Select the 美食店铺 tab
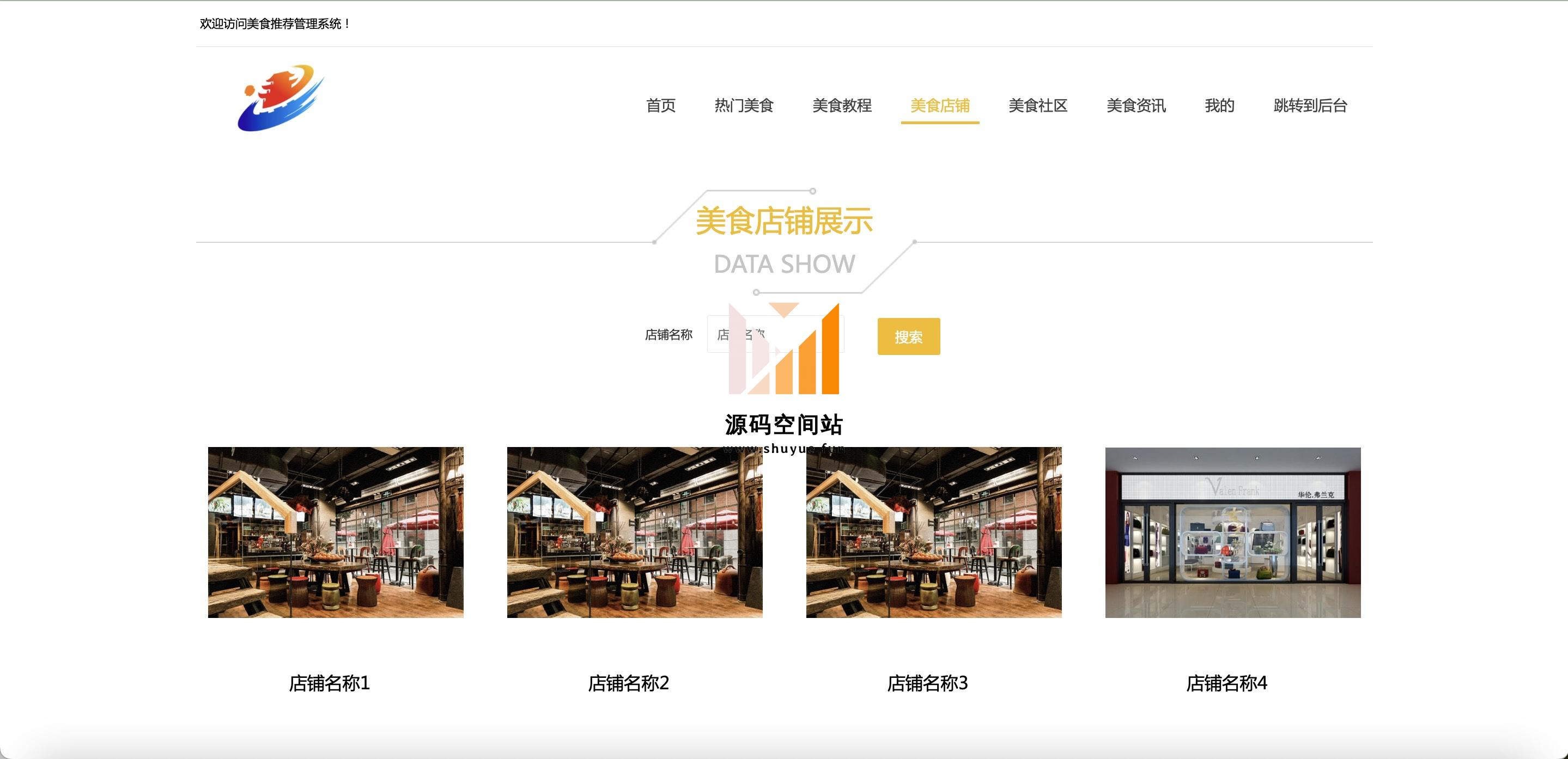Viewport: 1568px width, 759px height. [940, 106]
